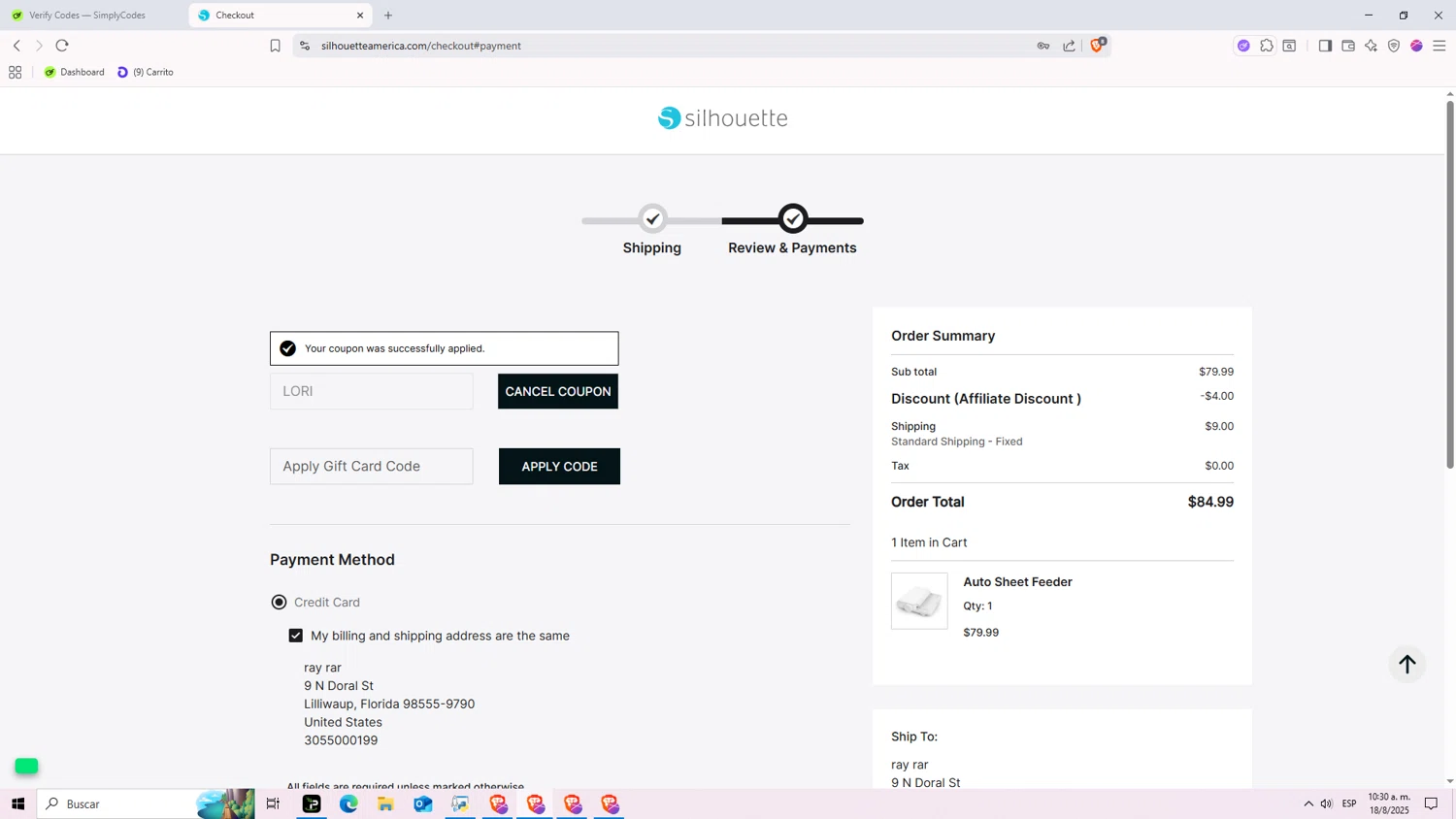The height and width of the screenshot is (819, 1456).
Task: Open PyCharm from the taskbar
Action: (x=312, y=803)
